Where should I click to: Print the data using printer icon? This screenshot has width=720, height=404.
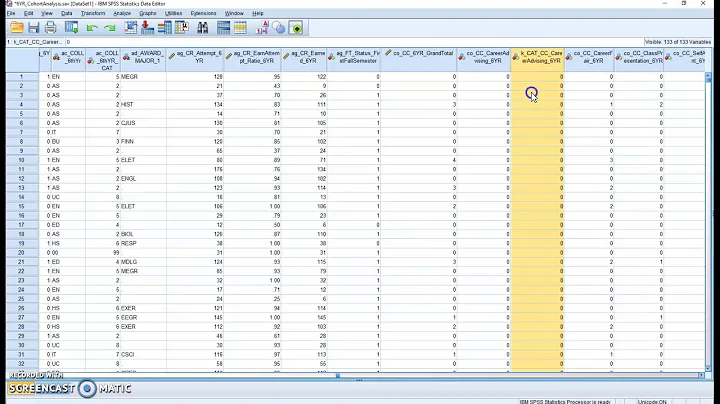point(51,28)
